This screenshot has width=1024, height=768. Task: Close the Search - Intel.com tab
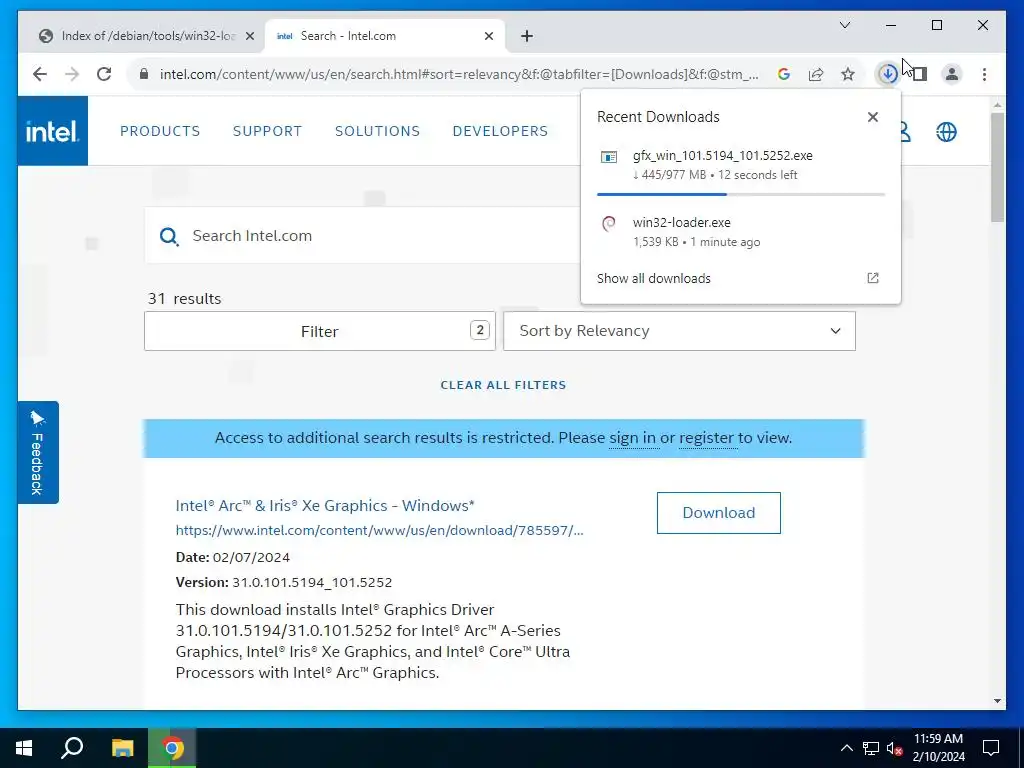488,36
